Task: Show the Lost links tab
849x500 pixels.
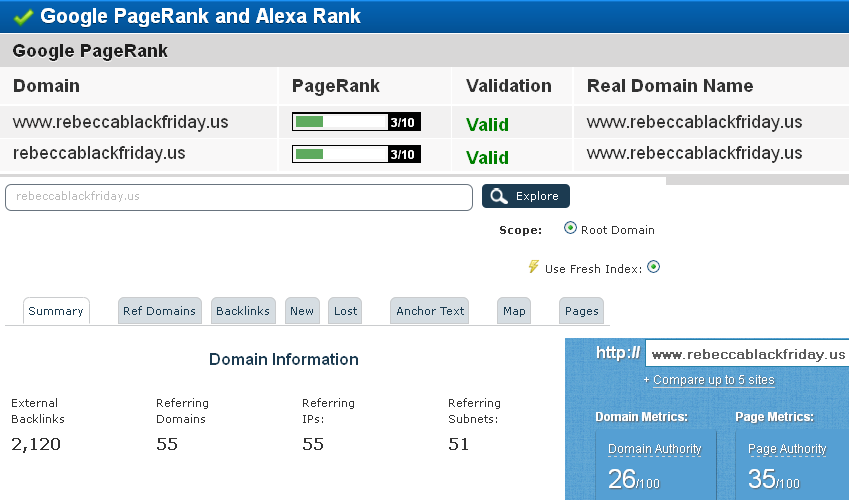Action: [345, 311]
